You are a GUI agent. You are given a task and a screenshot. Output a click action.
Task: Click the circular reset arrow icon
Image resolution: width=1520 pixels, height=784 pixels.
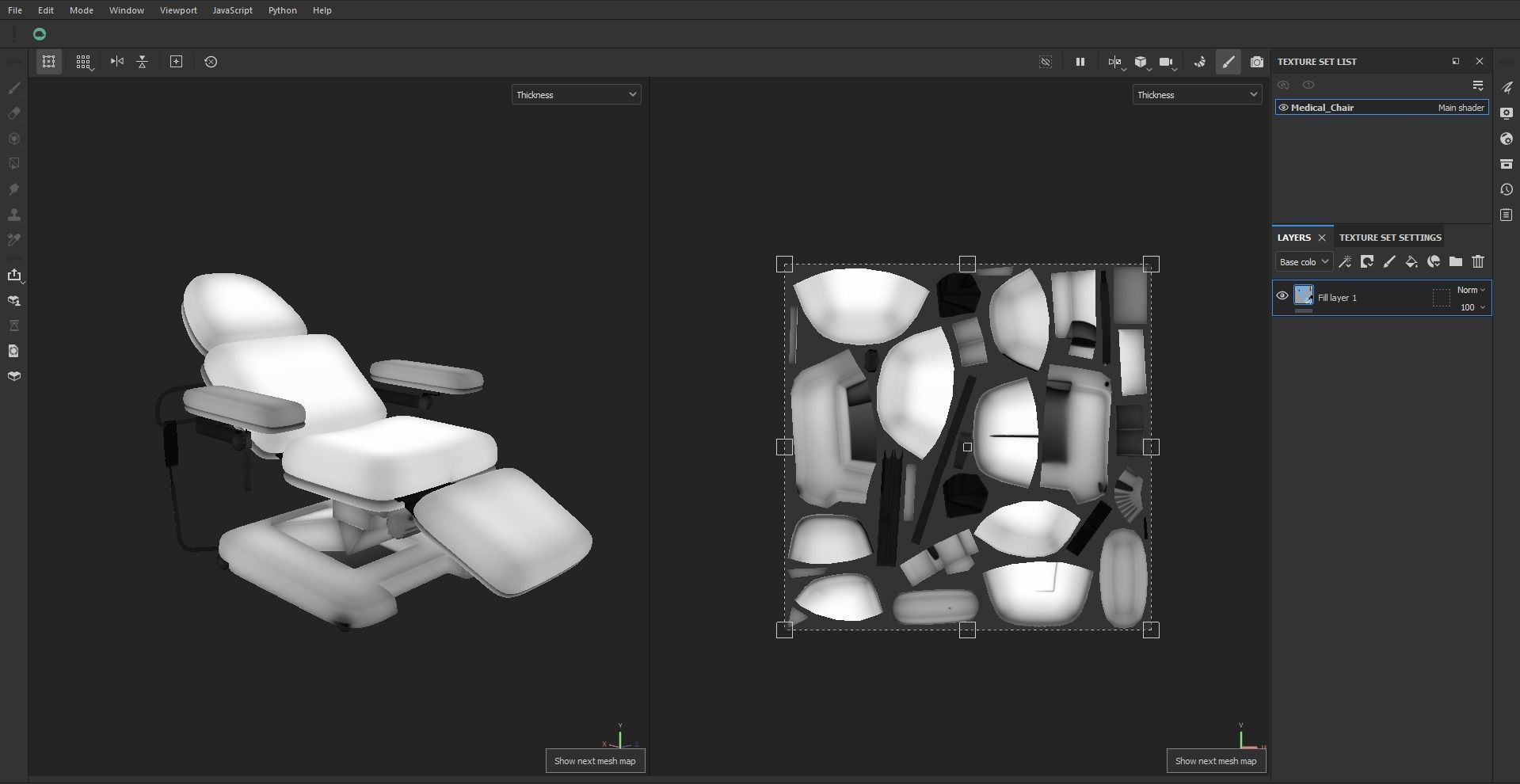[211, 62]
